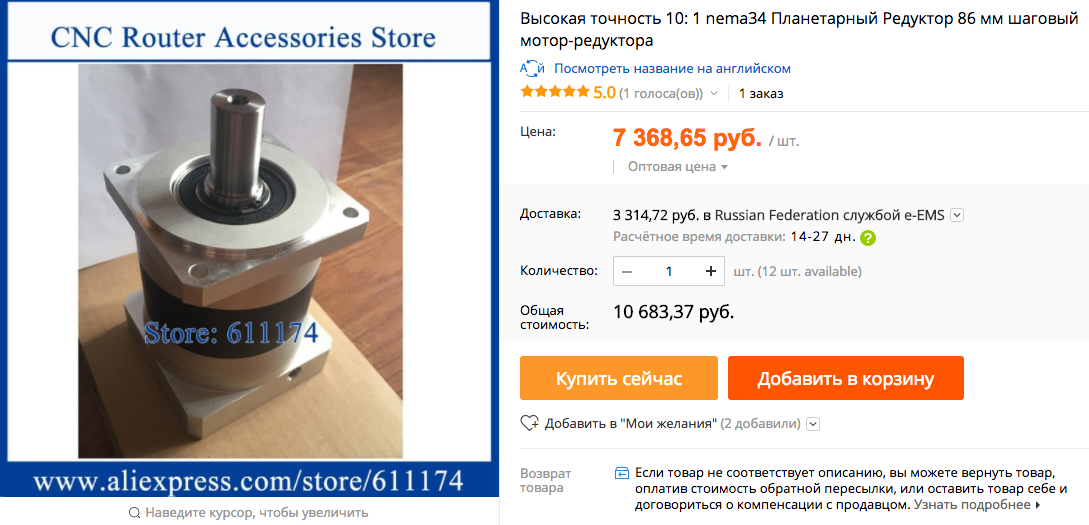This screenshot has width=1089, height=525.
Task: Click the Добавить в корзину button
Action: 845,378
